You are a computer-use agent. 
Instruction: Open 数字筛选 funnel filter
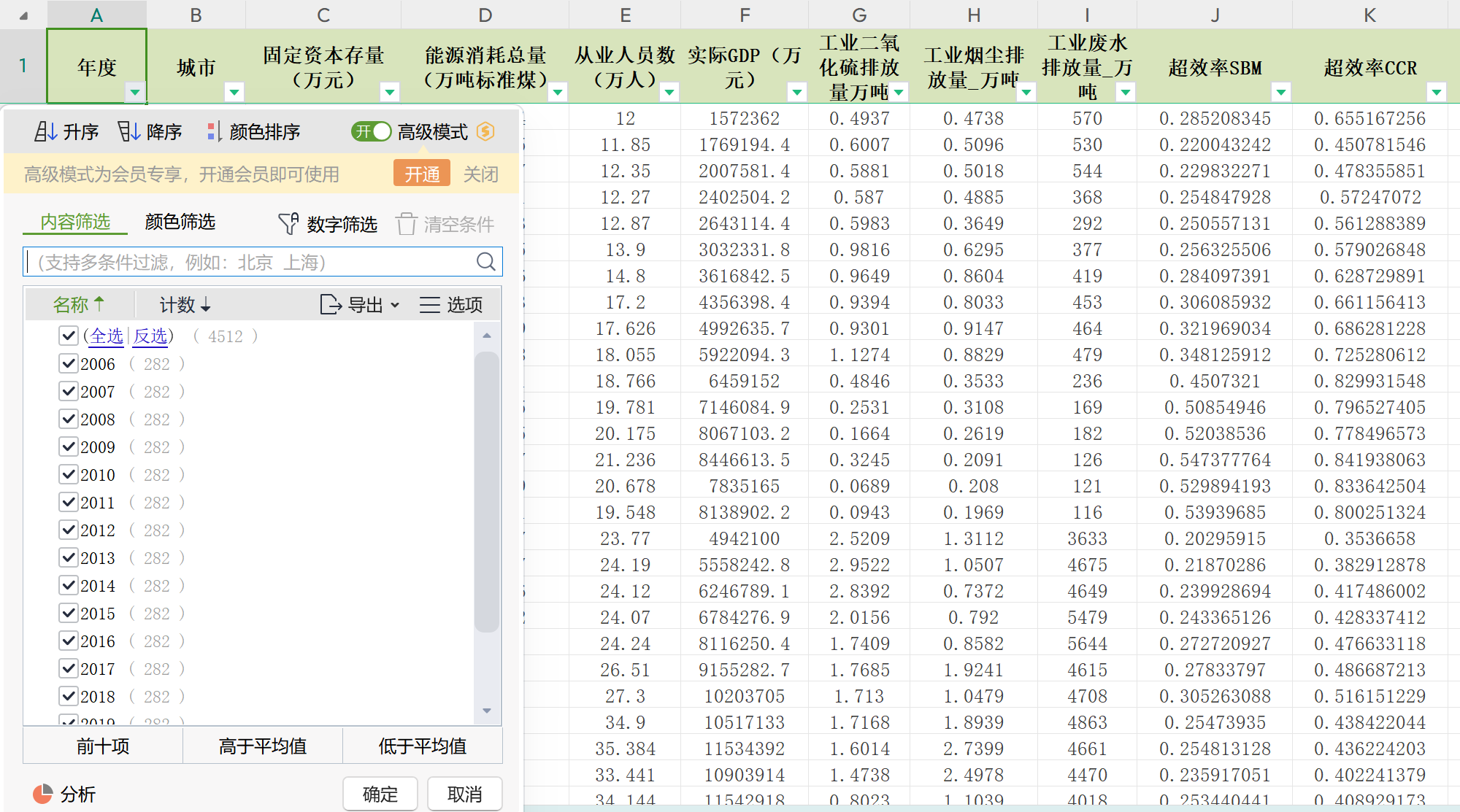(x=288, y=224)
